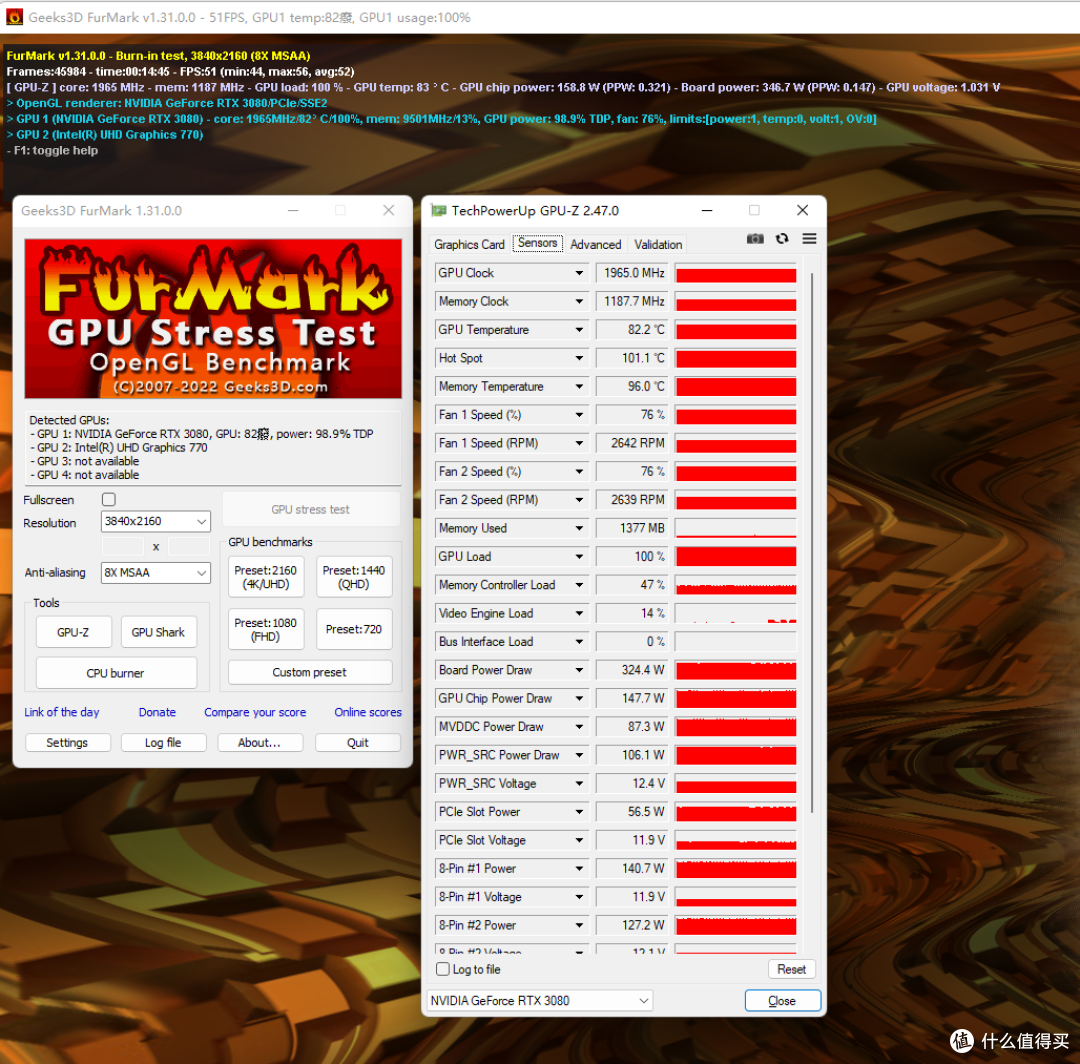The height and width of the screenshot is (1064, 1080).
Task: Toggle the Fullscreen checkbox in FurMark
Action: click(109, 499)
